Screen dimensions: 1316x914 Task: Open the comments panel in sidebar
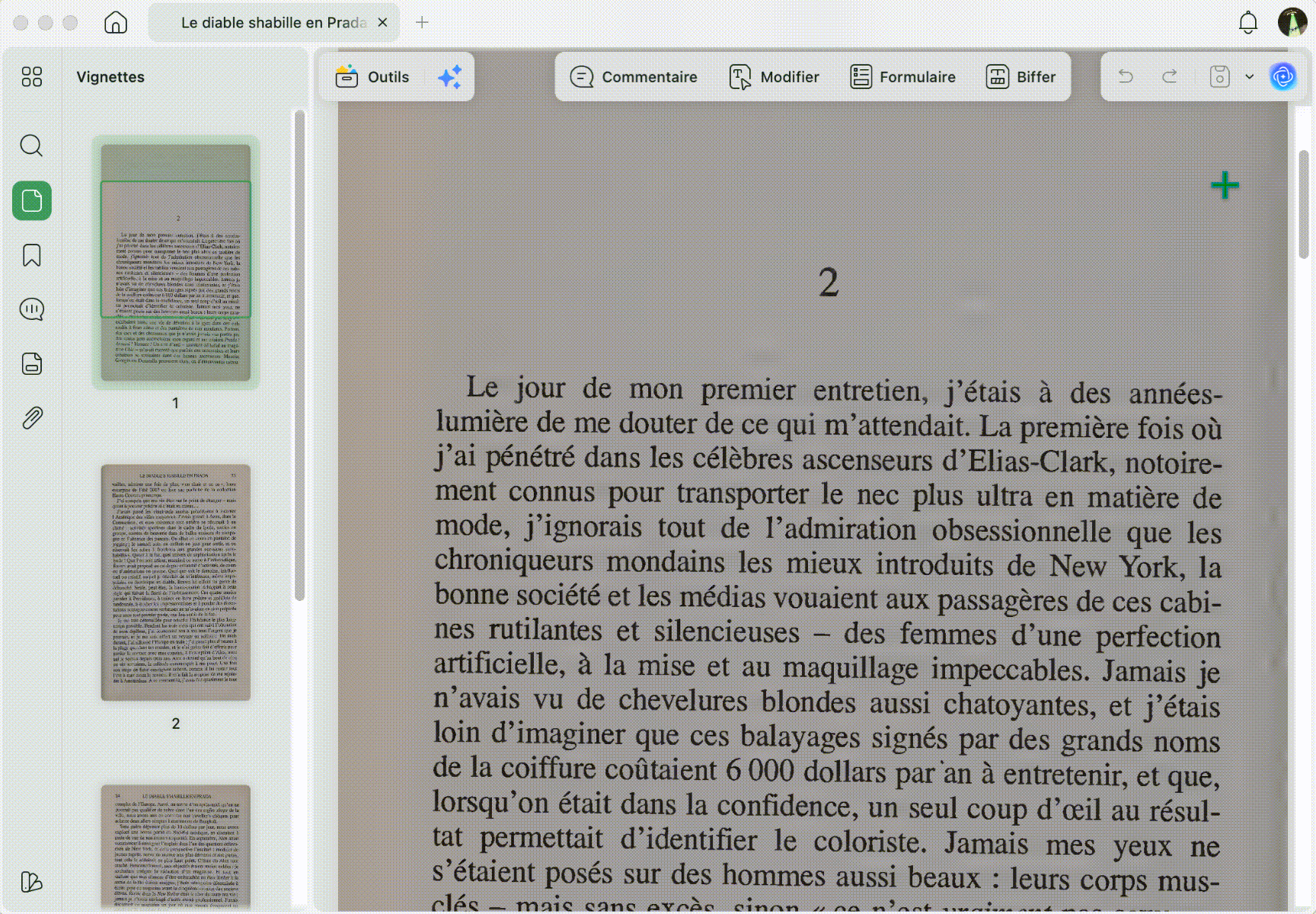click(32, 309)
